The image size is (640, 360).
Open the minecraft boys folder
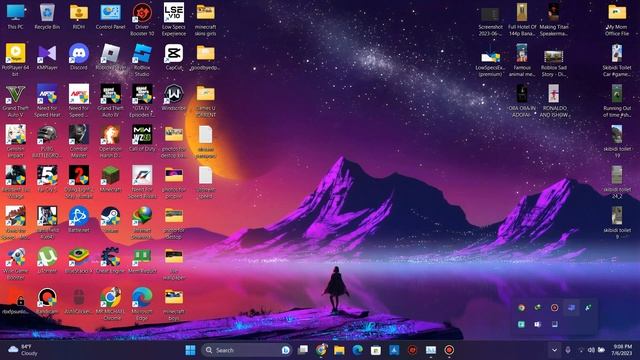(174, 303)
